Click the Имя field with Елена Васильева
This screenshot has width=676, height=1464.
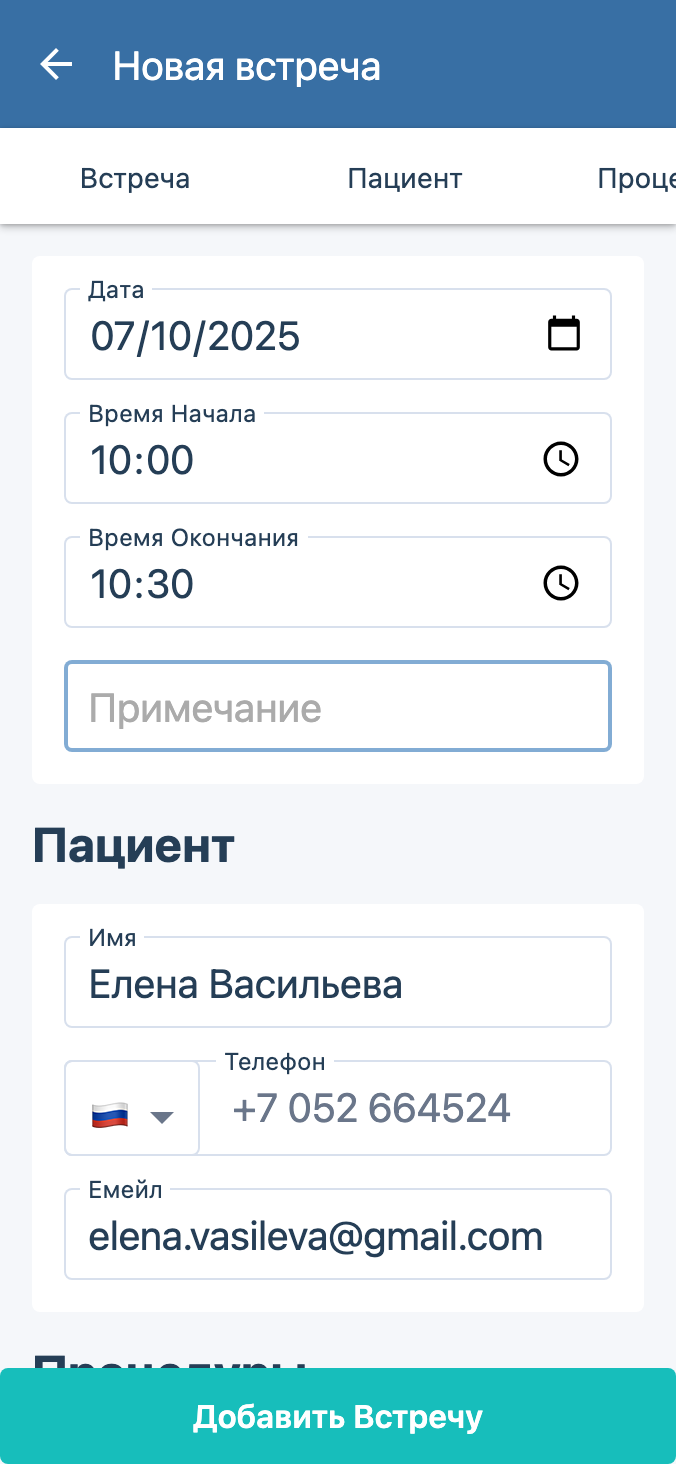click(338, 985)
